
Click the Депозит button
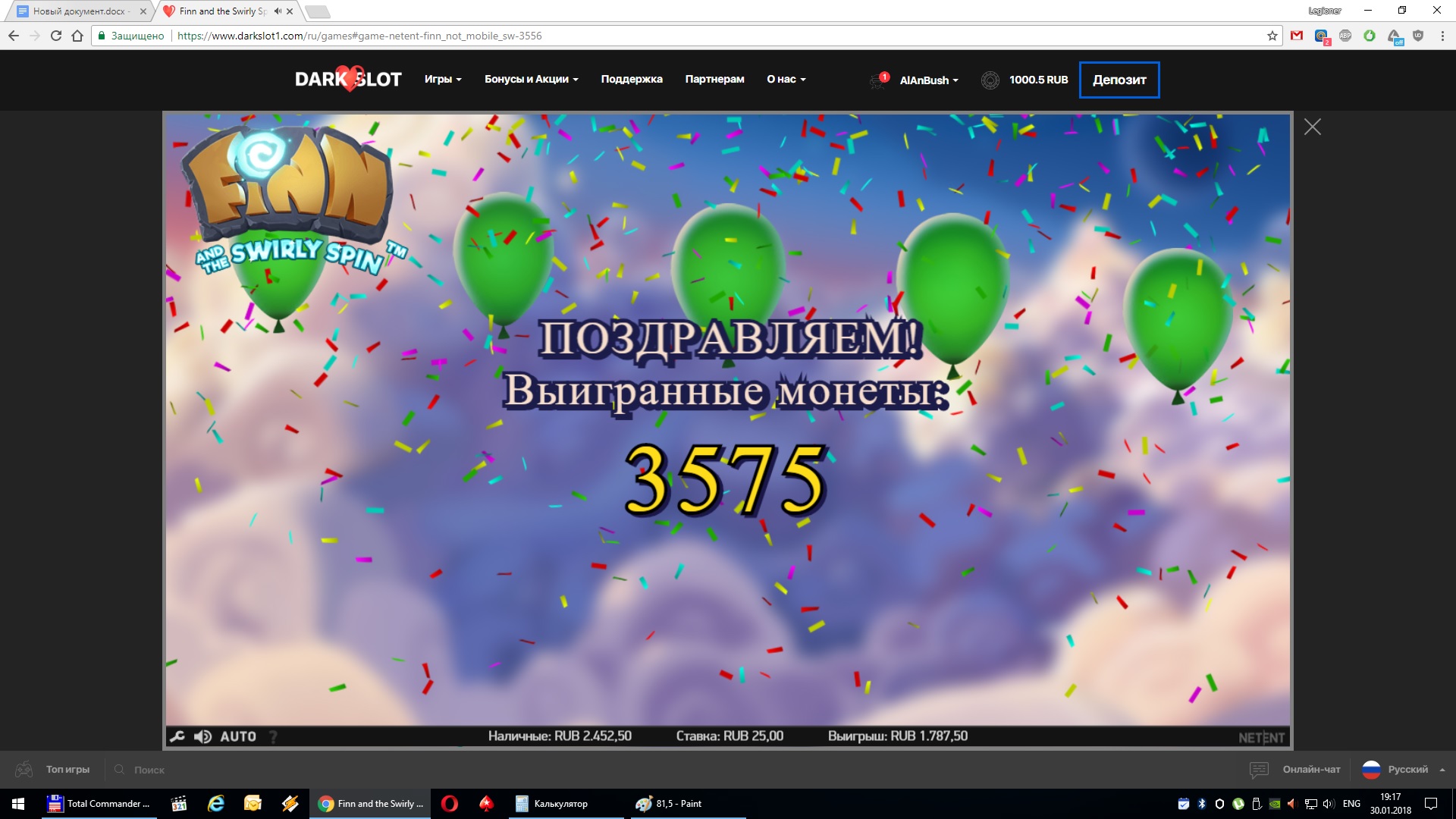point(1119,80)
